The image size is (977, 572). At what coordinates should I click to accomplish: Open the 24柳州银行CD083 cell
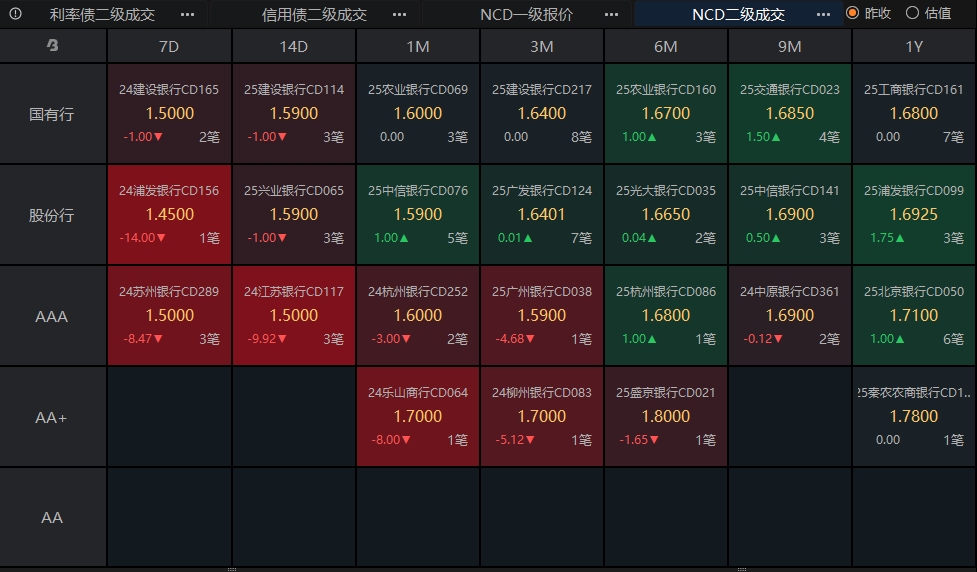(541, 416)
